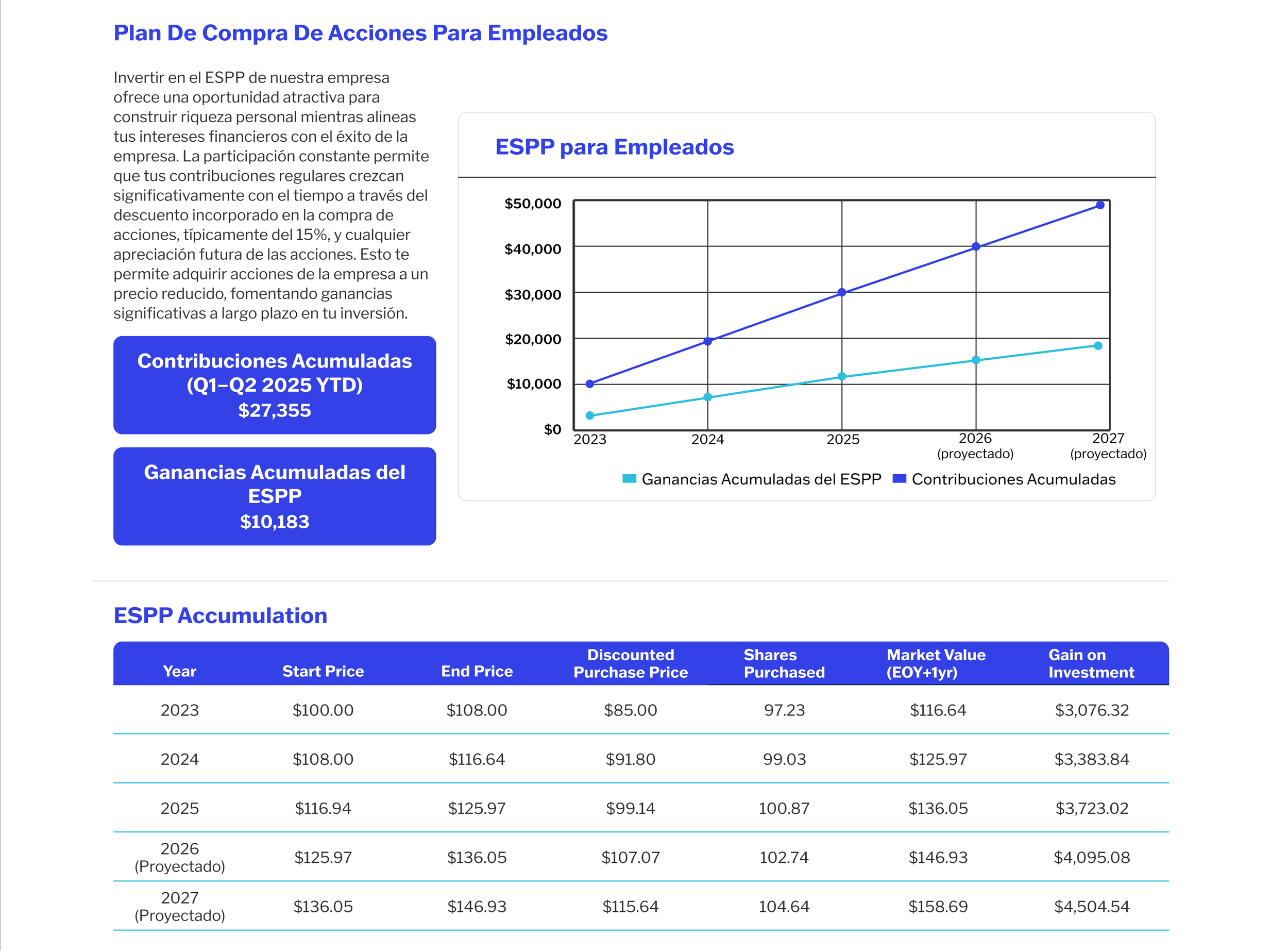The width and height of the screenshot is (1288, 951).
Task: Click the blue Contribuciones Acumuladas legend swatch
Action: coord(899,478)
